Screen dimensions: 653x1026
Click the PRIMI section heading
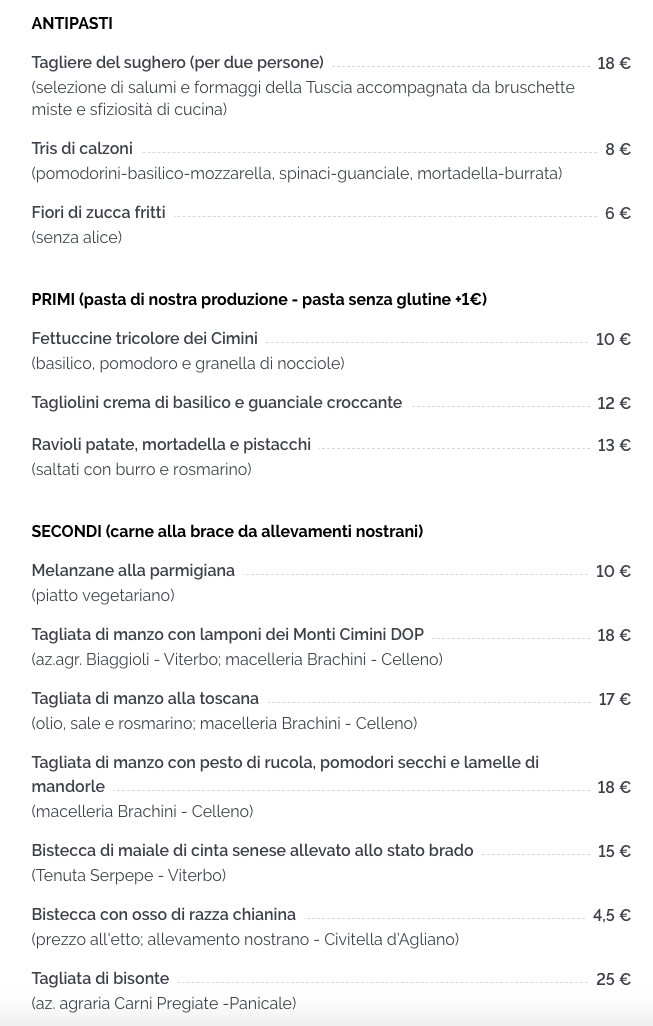(x=259, y=300)
